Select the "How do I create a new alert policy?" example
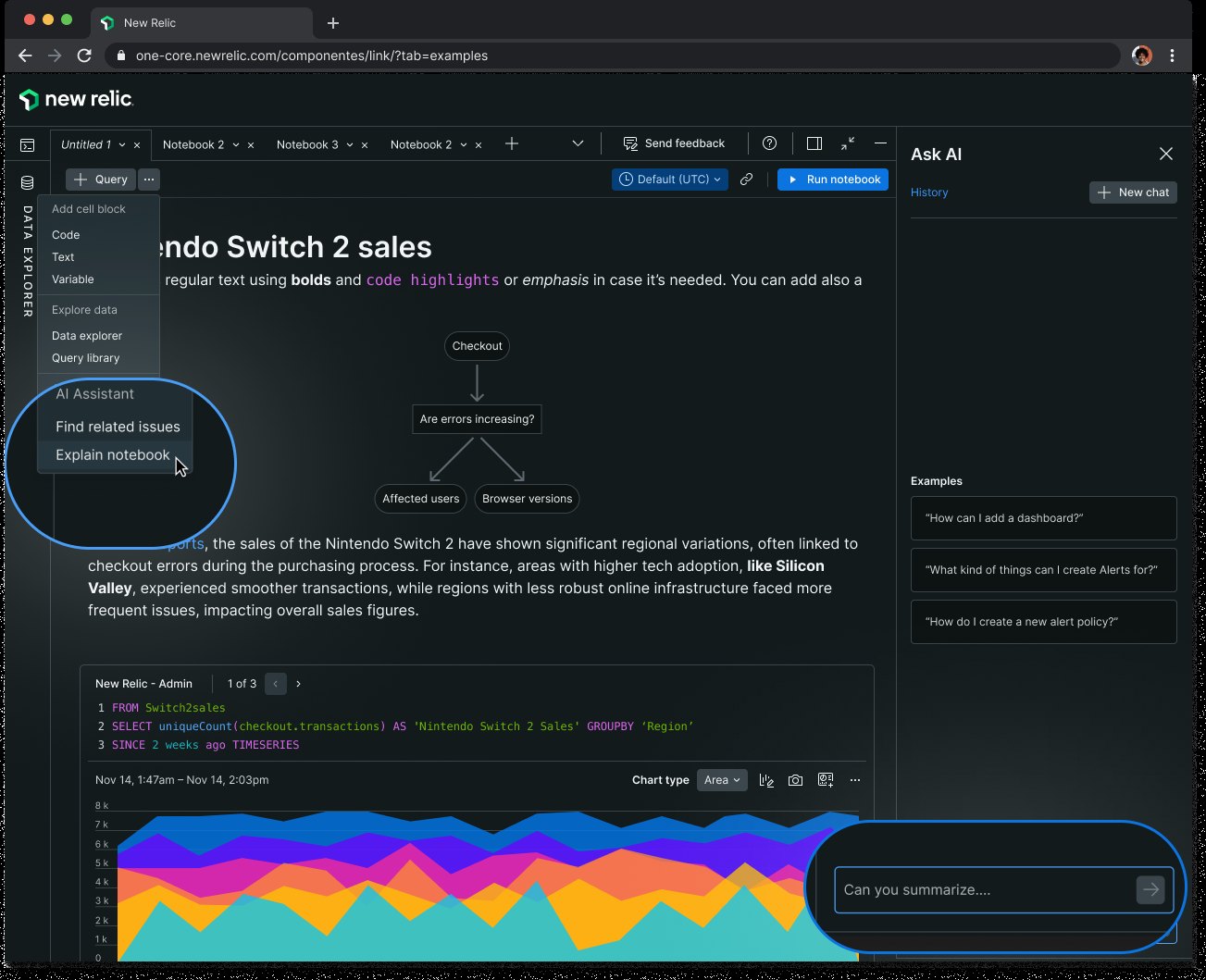The width and height of the screenshot is (1206, 980). tap(1043, 622)
